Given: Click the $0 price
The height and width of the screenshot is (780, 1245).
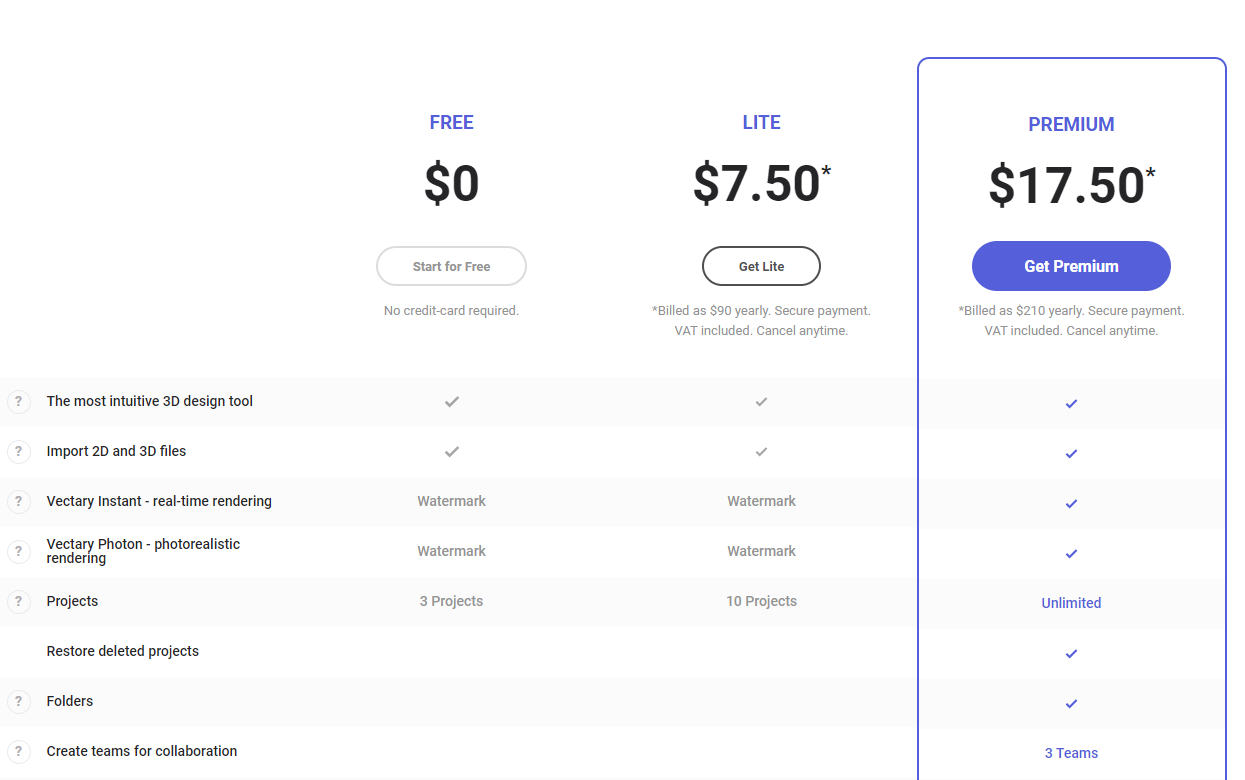Looking at the screenshot, I should (452, 184).
